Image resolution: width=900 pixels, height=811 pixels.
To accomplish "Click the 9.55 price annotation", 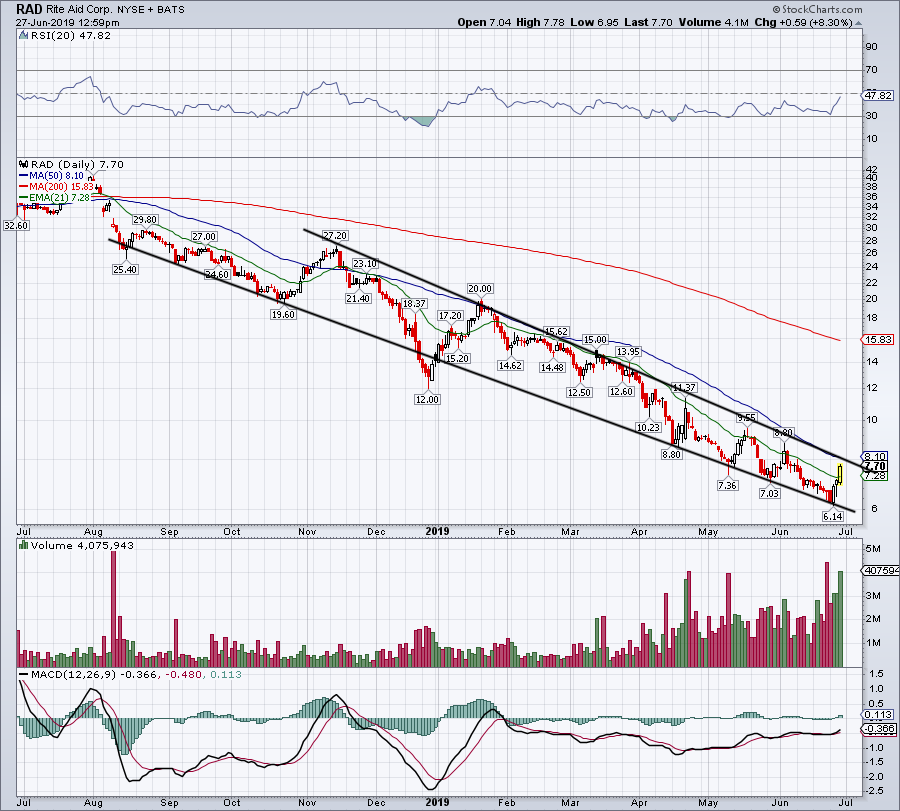I will pos(747,418).
